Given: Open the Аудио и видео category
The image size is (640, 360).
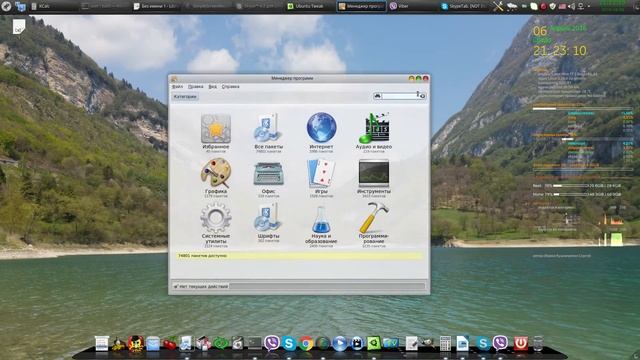Looking at the screenshot, I should [373, 133].
